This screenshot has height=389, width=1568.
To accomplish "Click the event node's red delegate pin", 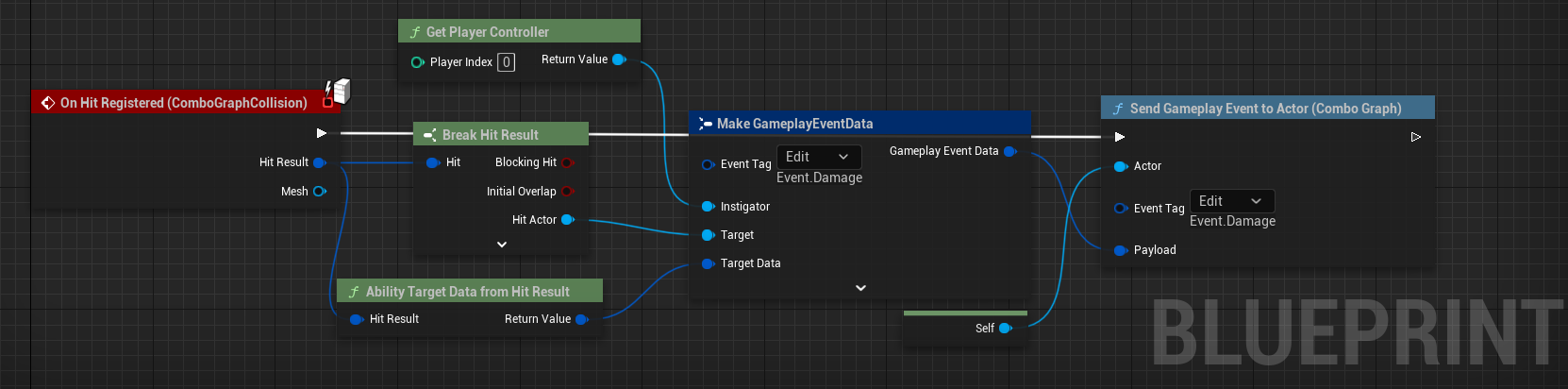I will tap(327, 103).
